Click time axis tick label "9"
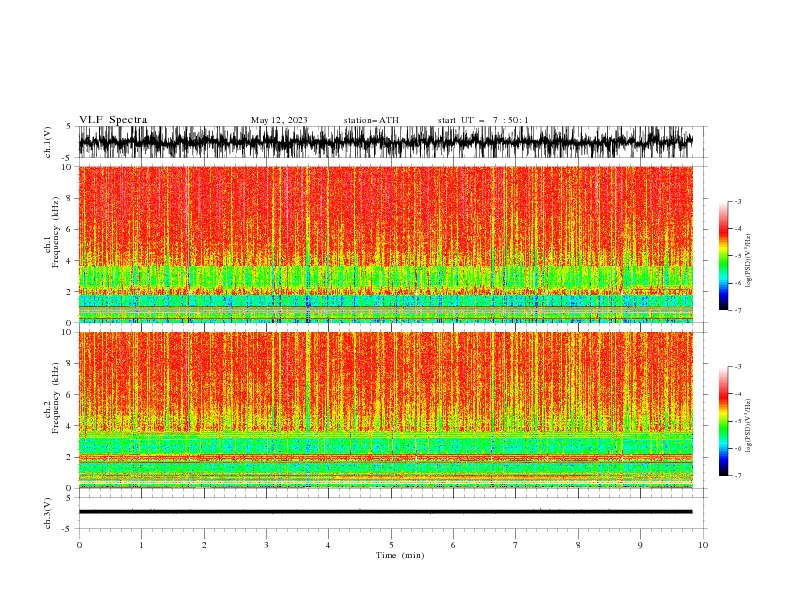This screenshot has height=612, width=792. [640, 545]
